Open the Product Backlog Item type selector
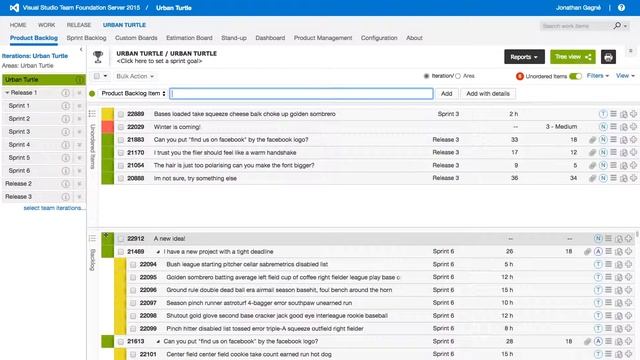This screenshot has width=640, height=360. 133,93
